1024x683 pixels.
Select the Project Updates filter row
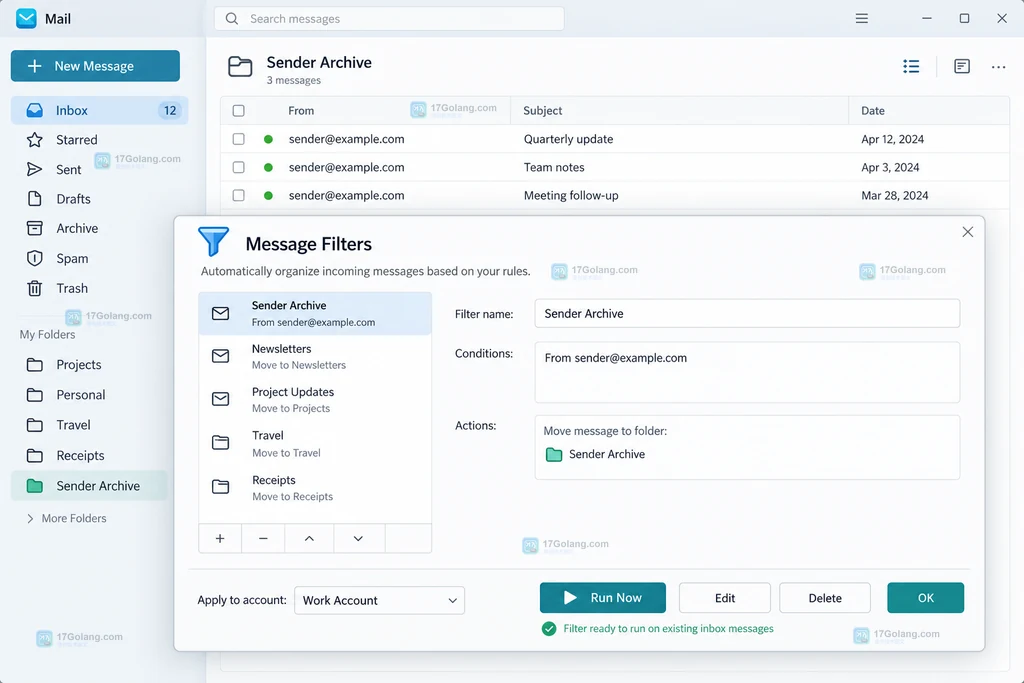tap(315, 400)
